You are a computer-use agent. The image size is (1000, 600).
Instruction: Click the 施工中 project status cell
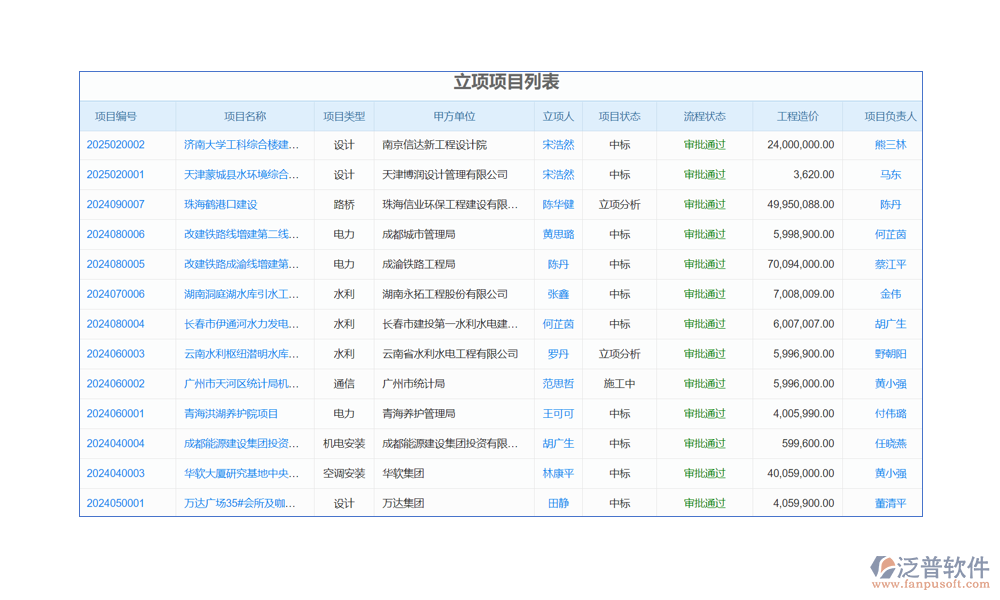pos(619,384)
